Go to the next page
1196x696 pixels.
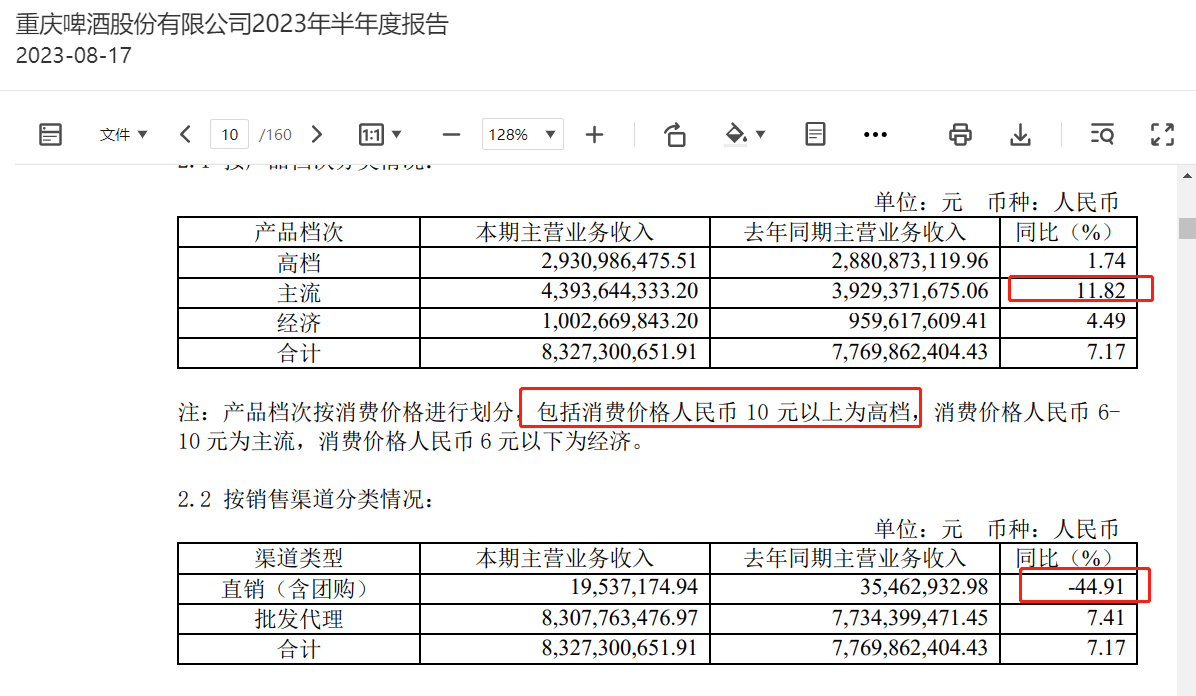point(317,134)
